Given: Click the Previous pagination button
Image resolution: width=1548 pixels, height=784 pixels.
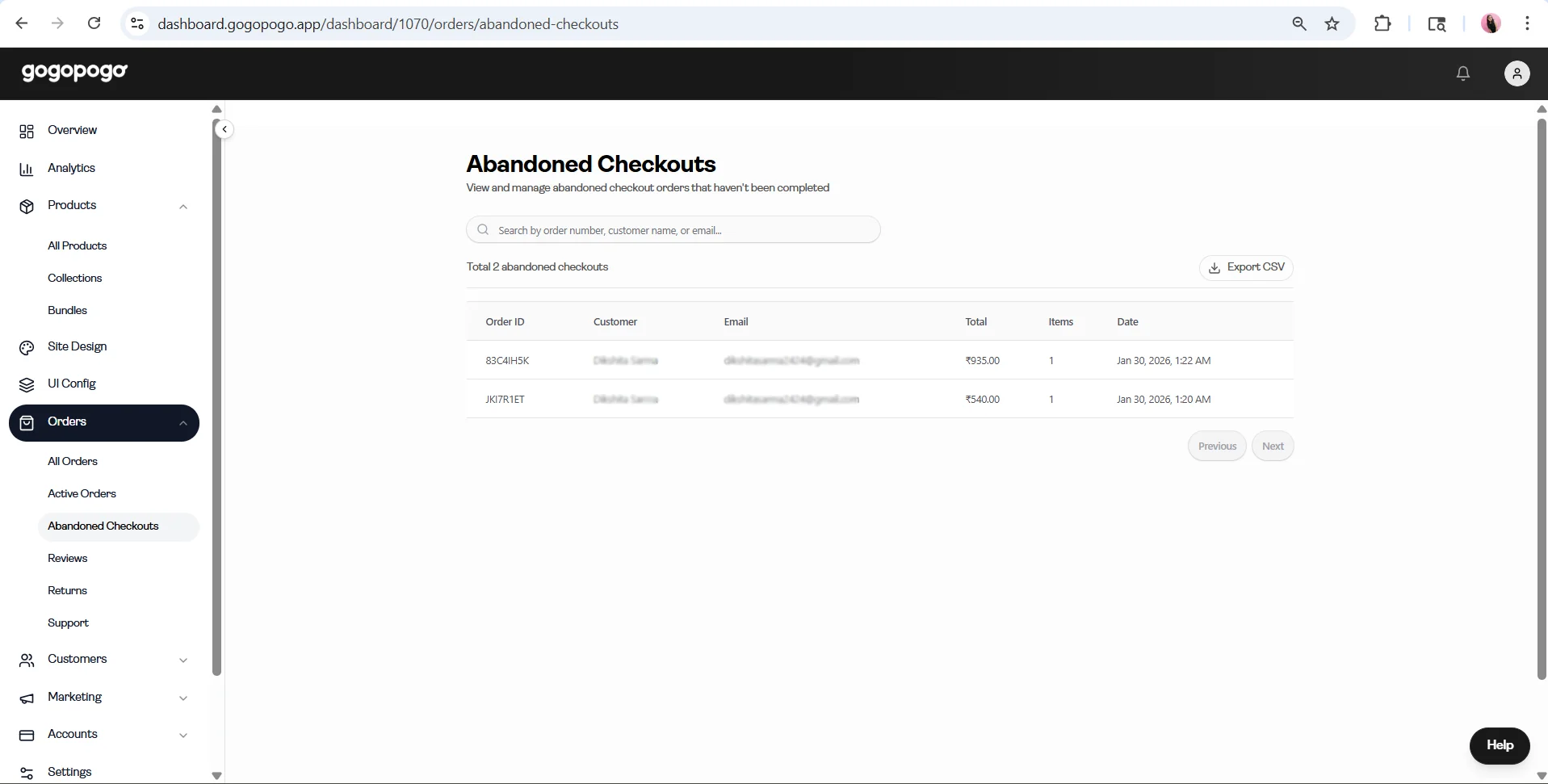Looking at the screenshot, I should [x=1217, y=447].
